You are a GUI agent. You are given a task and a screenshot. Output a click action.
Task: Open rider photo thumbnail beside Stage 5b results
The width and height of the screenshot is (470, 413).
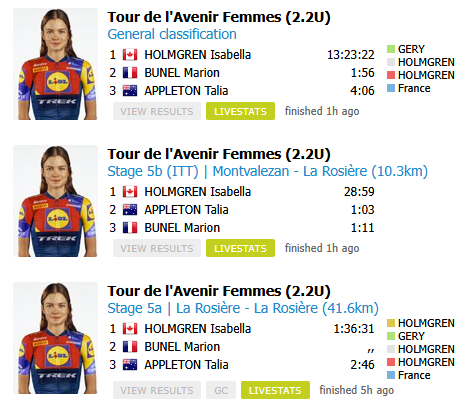(55, 201)
